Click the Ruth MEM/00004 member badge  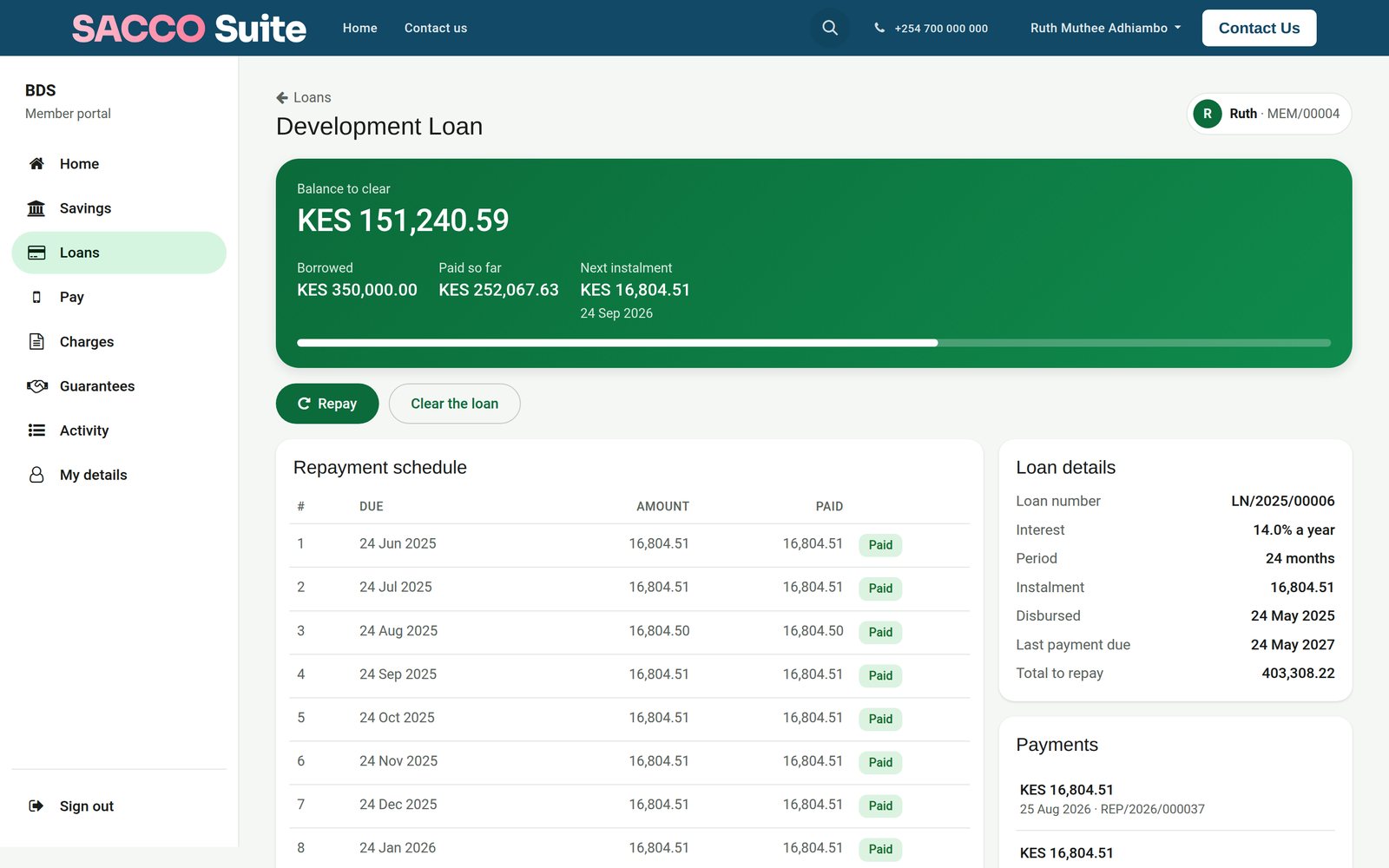(x=1269, y=114)
